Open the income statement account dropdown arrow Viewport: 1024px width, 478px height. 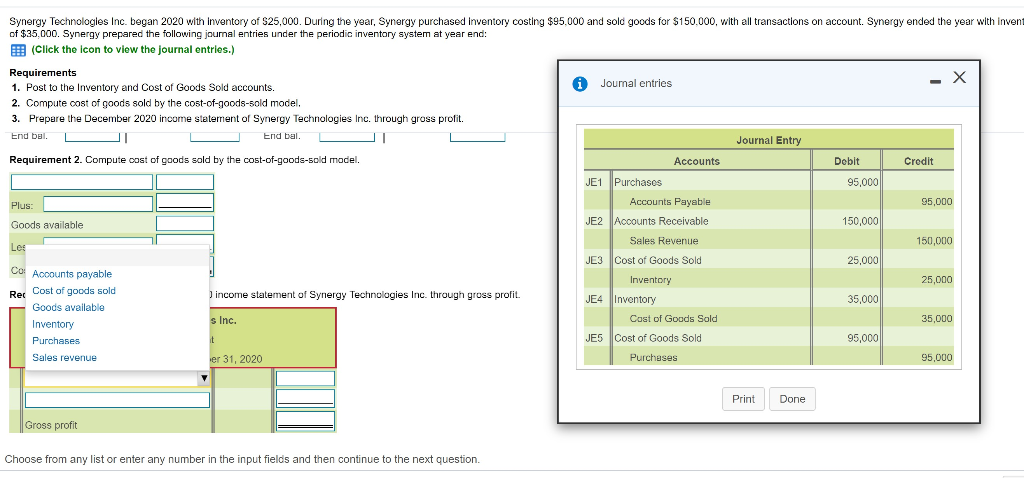203,378
